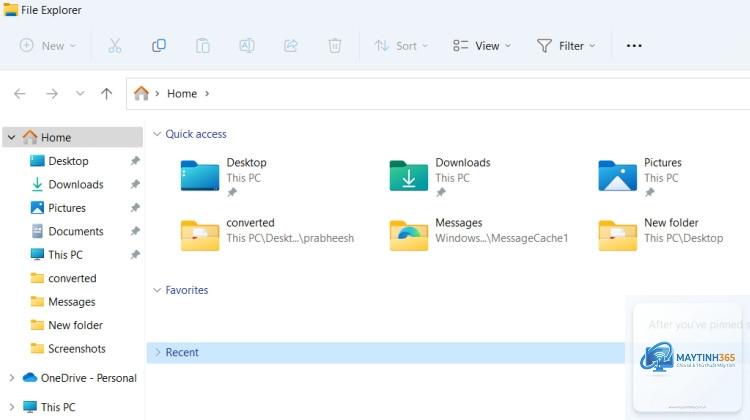Click the Recent heading
Screen dimensions: 750x420
pos(182,352)
